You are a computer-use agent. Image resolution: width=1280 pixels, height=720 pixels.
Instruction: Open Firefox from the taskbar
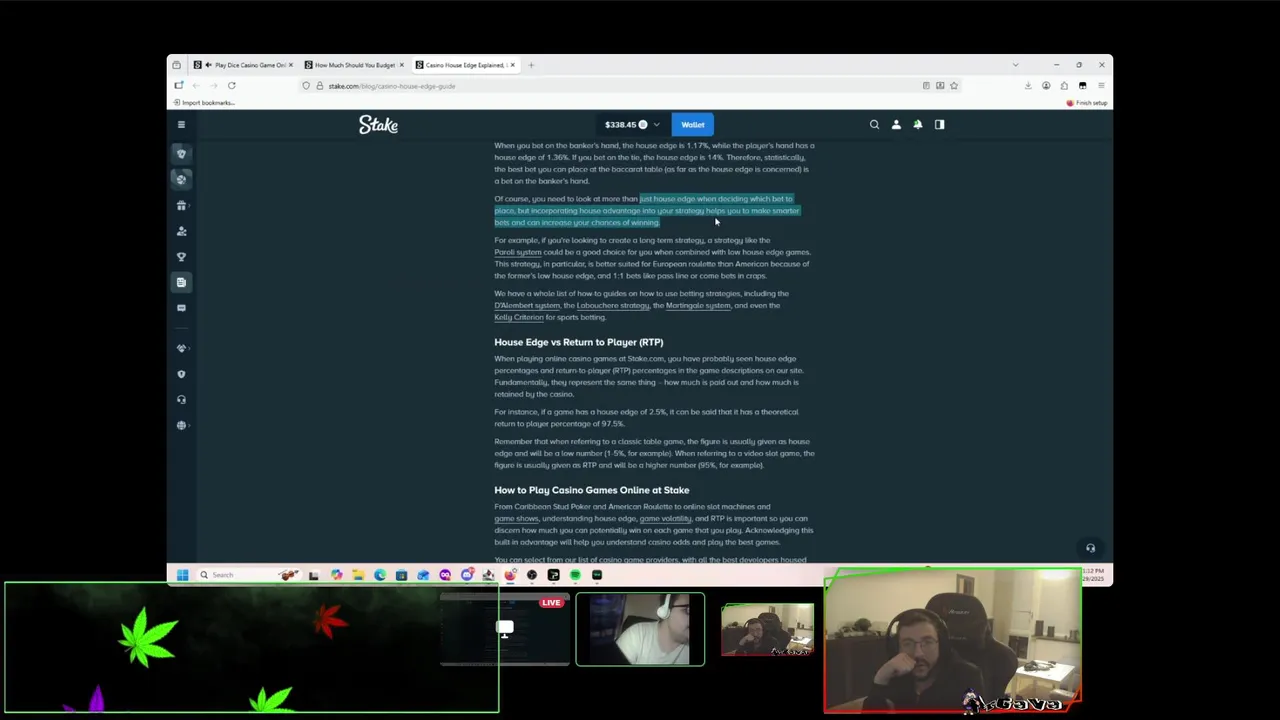(510, 575)
